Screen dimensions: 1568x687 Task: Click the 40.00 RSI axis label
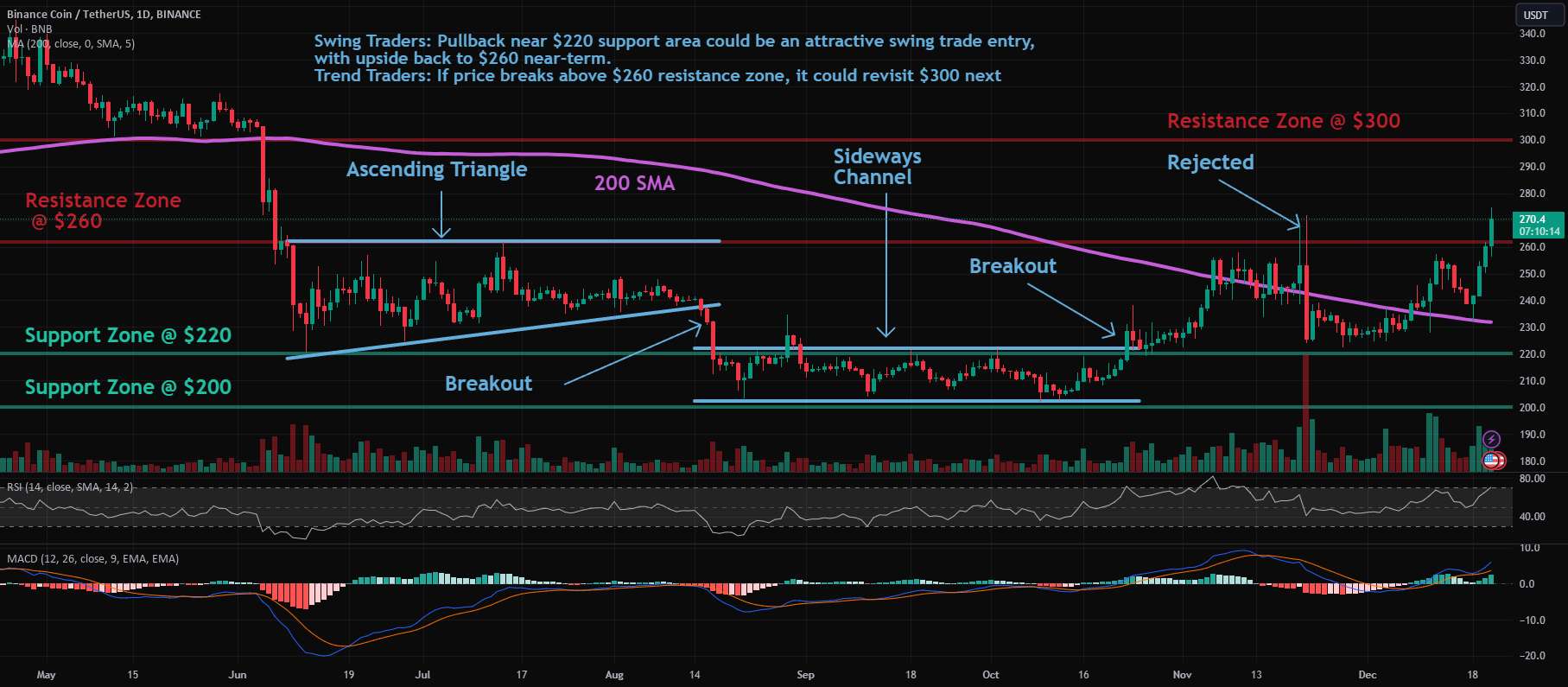[x=1533, y=517]
